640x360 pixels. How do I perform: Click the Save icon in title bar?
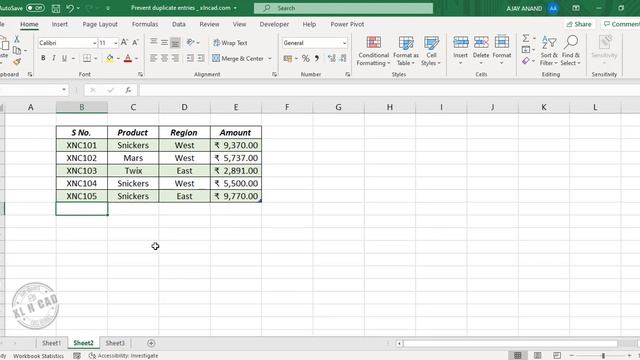(x=56, y=8)
